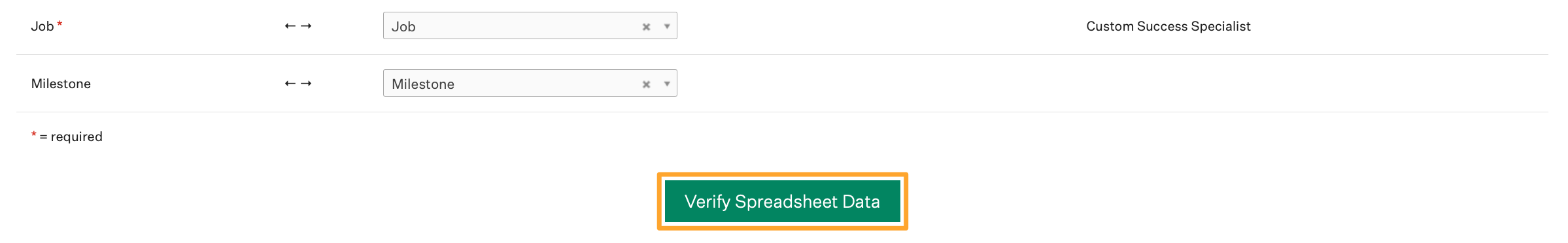Click the left arrow in the Milestone row
Image resolution: width=1568 pixels, height=243 pixels.
click(290, 84)
